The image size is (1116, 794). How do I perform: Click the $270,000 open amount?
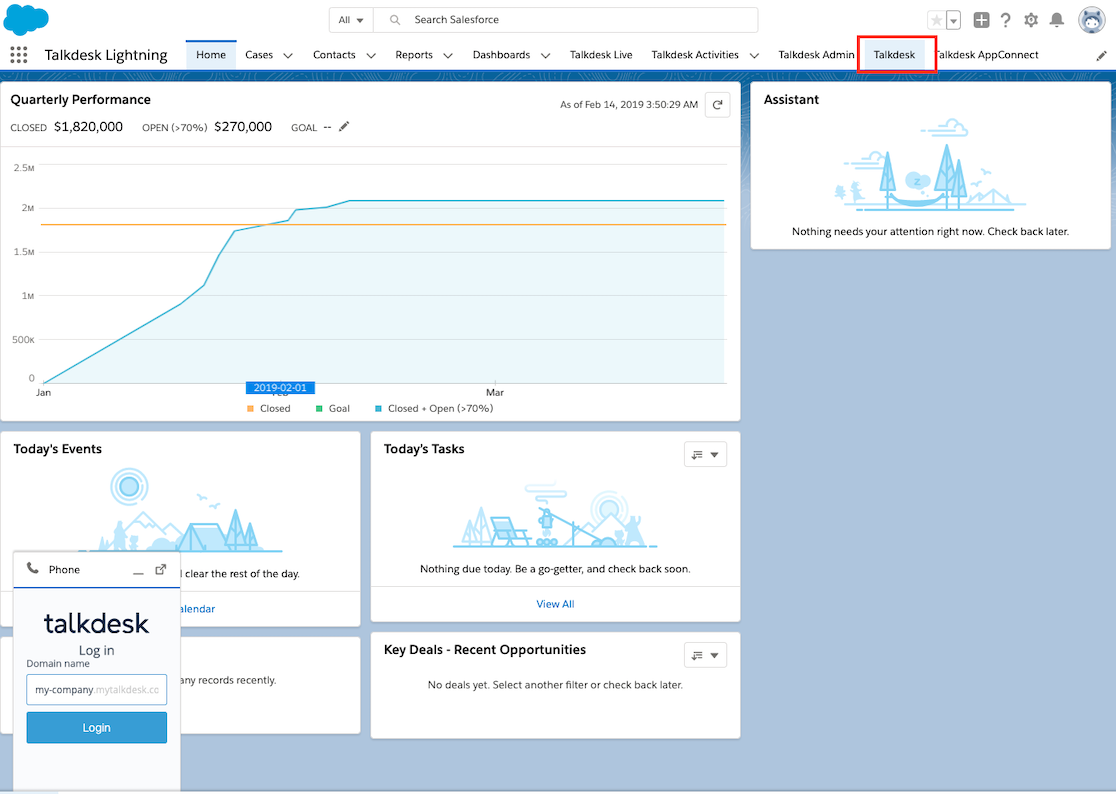tap(243, 127)
